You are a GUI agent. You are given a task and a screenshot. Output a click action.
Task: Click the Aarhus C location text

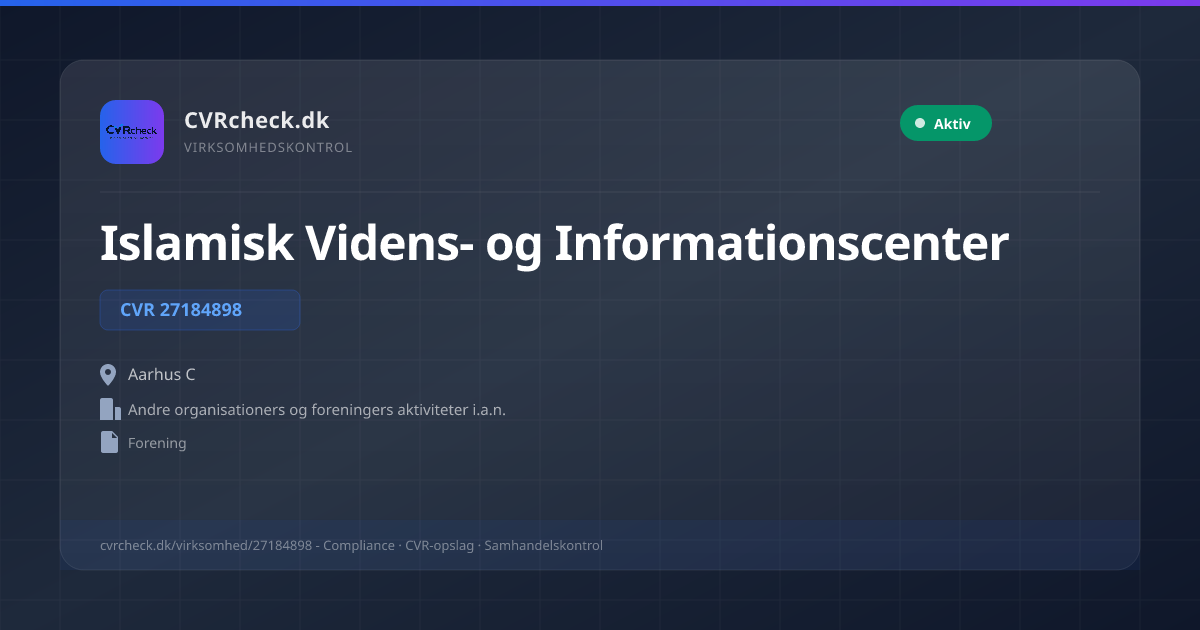click(x=162, y=375)
